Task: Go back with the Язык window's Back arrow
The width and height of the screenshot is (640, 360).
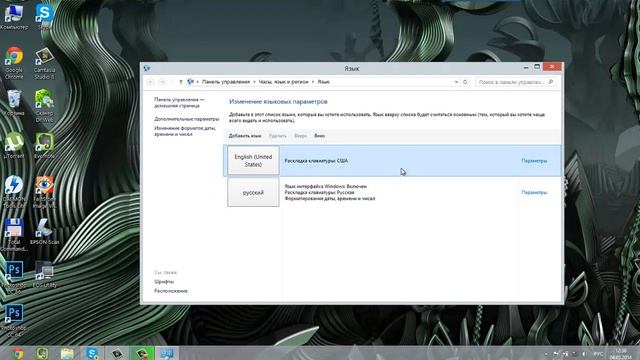Action: tap(150, 82)
